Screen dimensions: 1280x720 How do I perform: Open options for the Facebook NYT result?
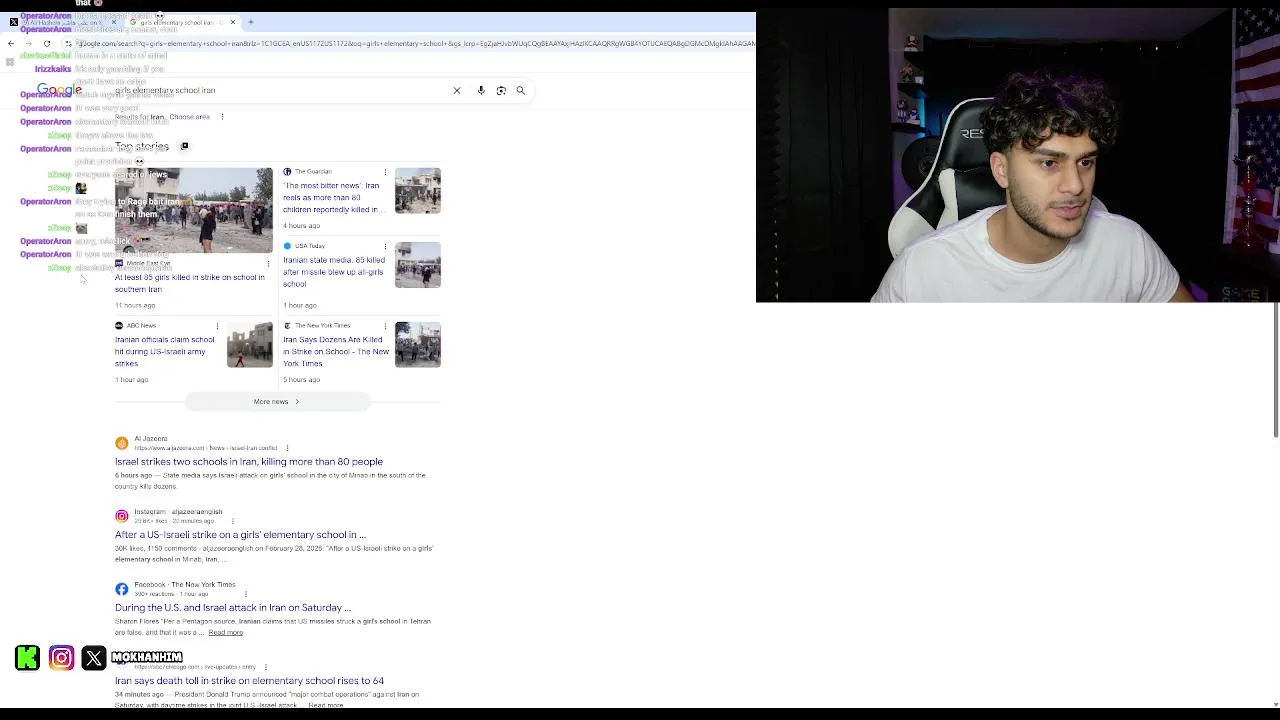coord(246,594)
